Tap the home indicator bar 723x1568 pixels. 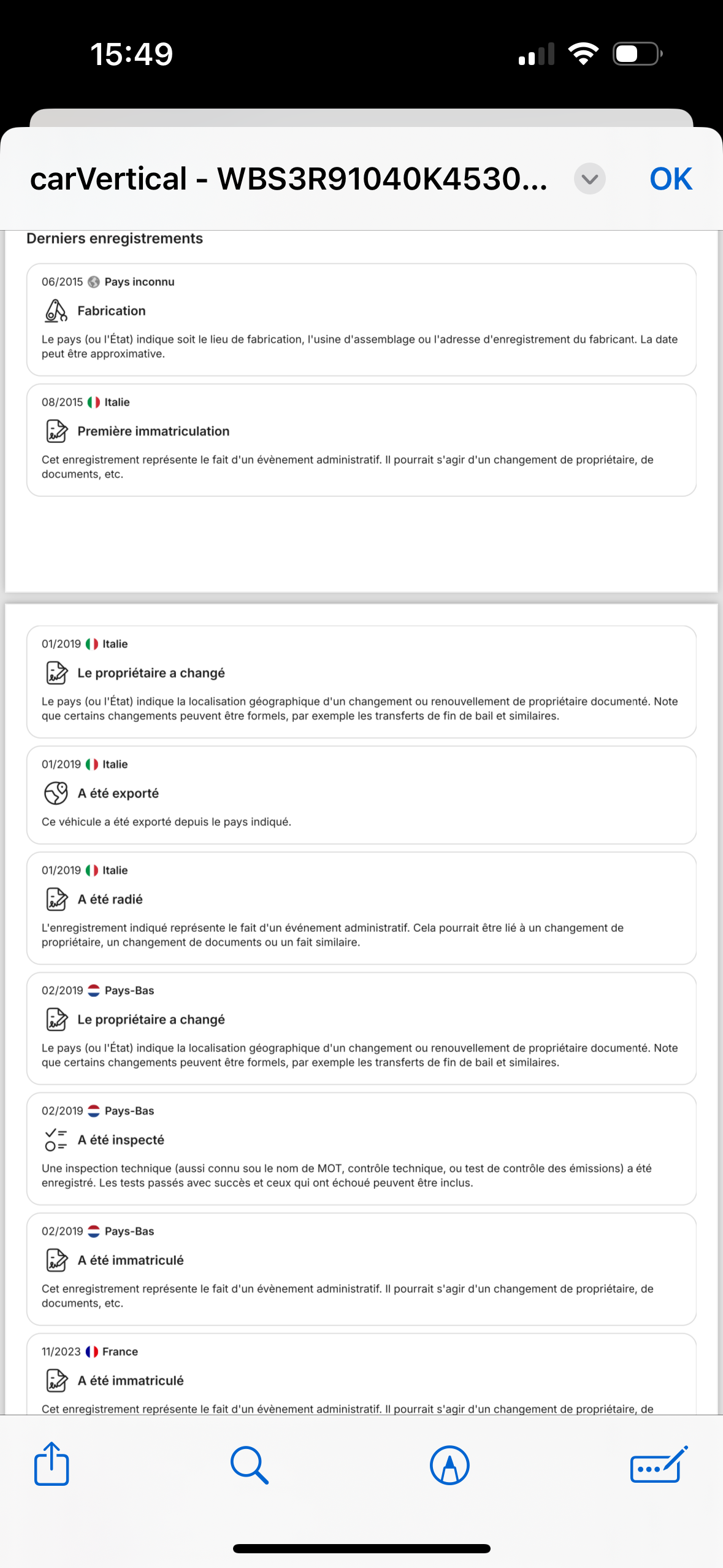point(361,1548)
